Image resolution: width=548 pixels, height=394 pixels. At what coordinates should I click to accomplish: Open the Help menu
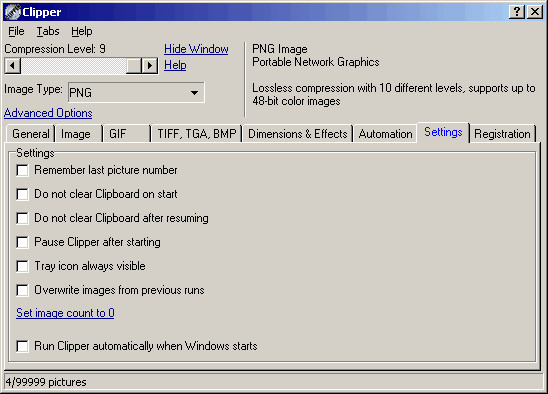pyautogui.click(x=82, y=31)
